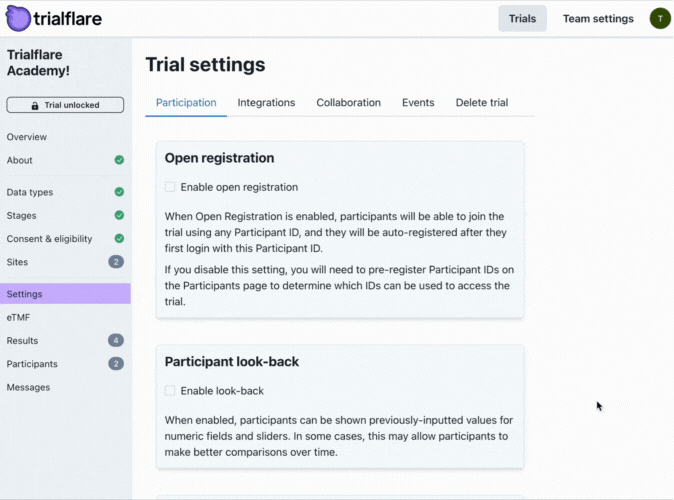Navigate to Messages in the sidebar
Screen dimensions: 674x500
click(x=28, y=387)
